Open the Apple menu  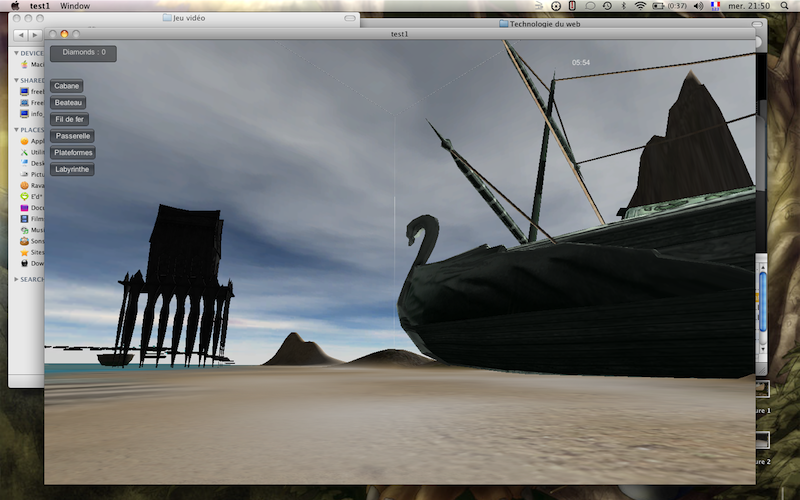coord(14,6)
